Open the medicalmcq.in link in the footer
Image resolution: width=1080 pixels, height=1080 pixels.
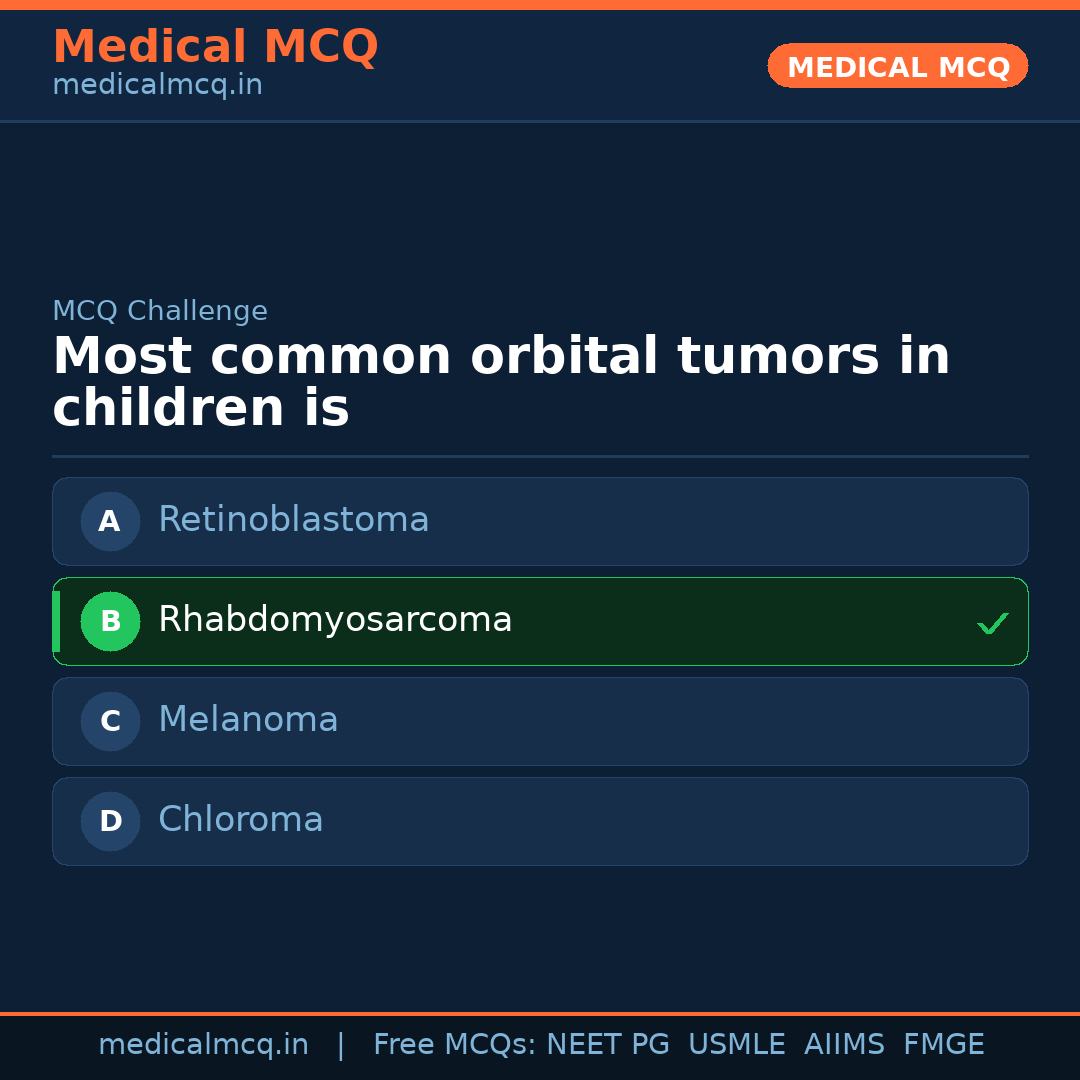tap(203, 1045)
